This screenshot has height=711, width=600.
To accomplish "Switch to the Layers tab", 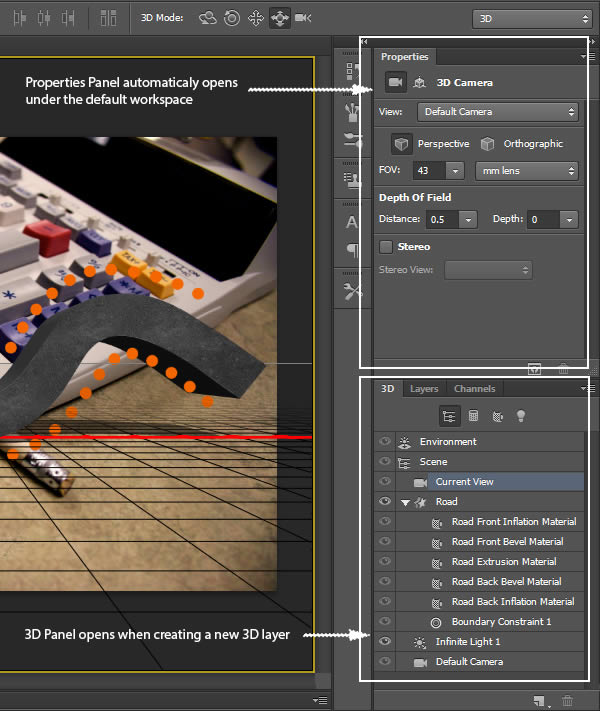I will pos(424,389).
